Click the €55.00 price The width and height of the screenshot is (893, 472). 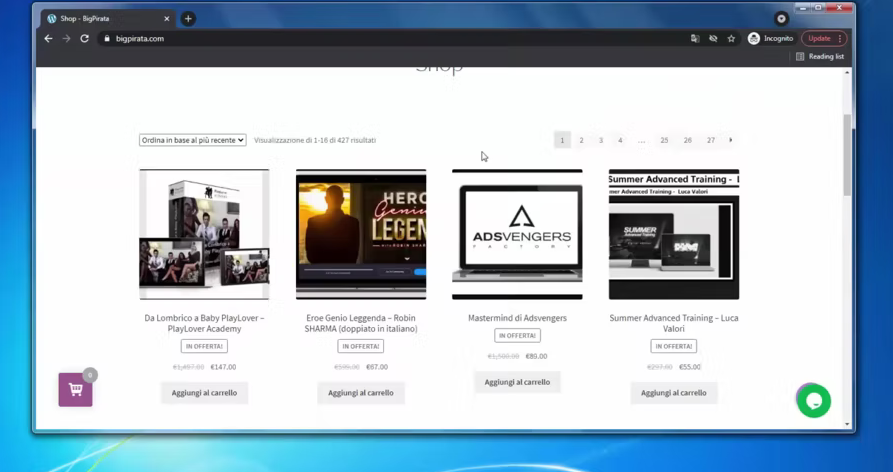tap(690, 367)
